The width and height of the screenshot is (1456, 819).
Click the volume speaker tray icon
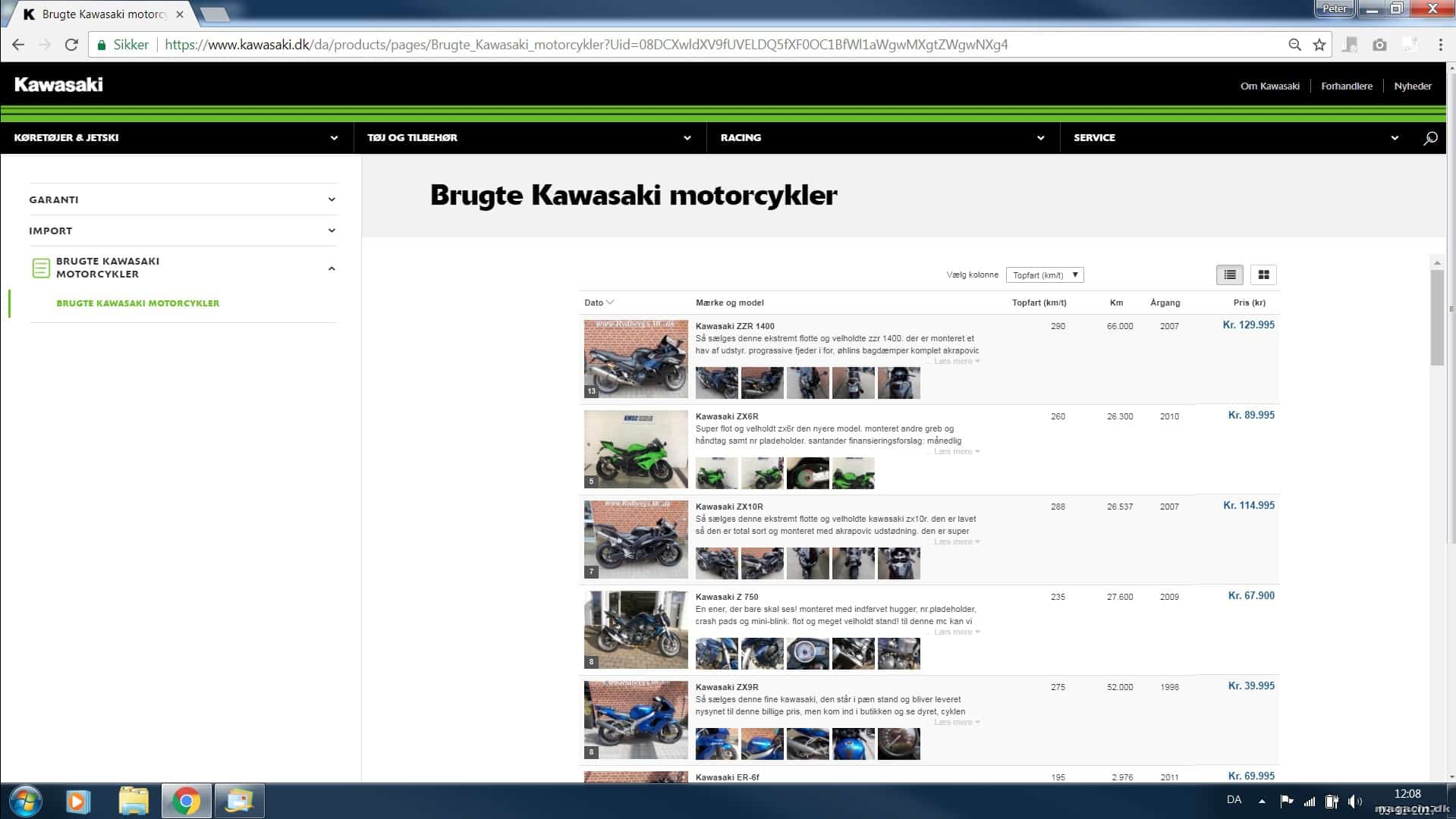click(x=1355, y=801)
